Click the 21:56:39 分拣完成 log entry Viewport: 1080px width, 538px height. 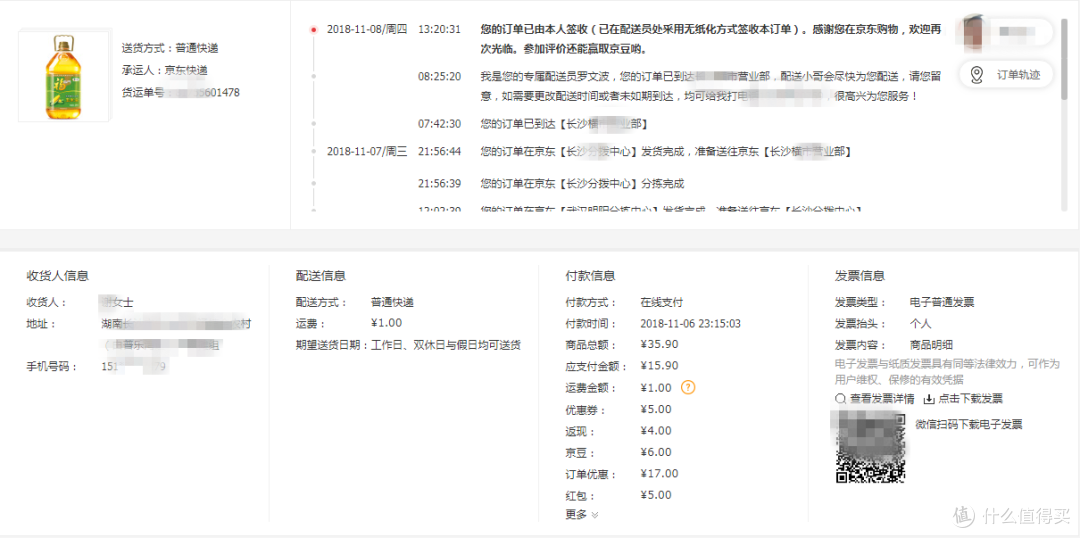pyautogui.click(x=582, y=184)
